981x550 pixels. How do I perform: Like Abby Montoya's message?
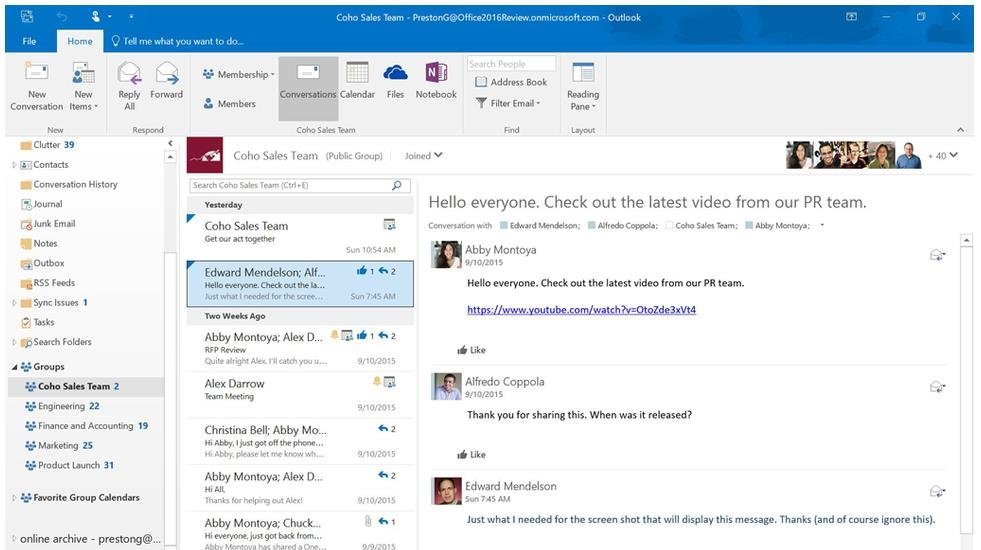pyautogui.click(x=471, y=350)
